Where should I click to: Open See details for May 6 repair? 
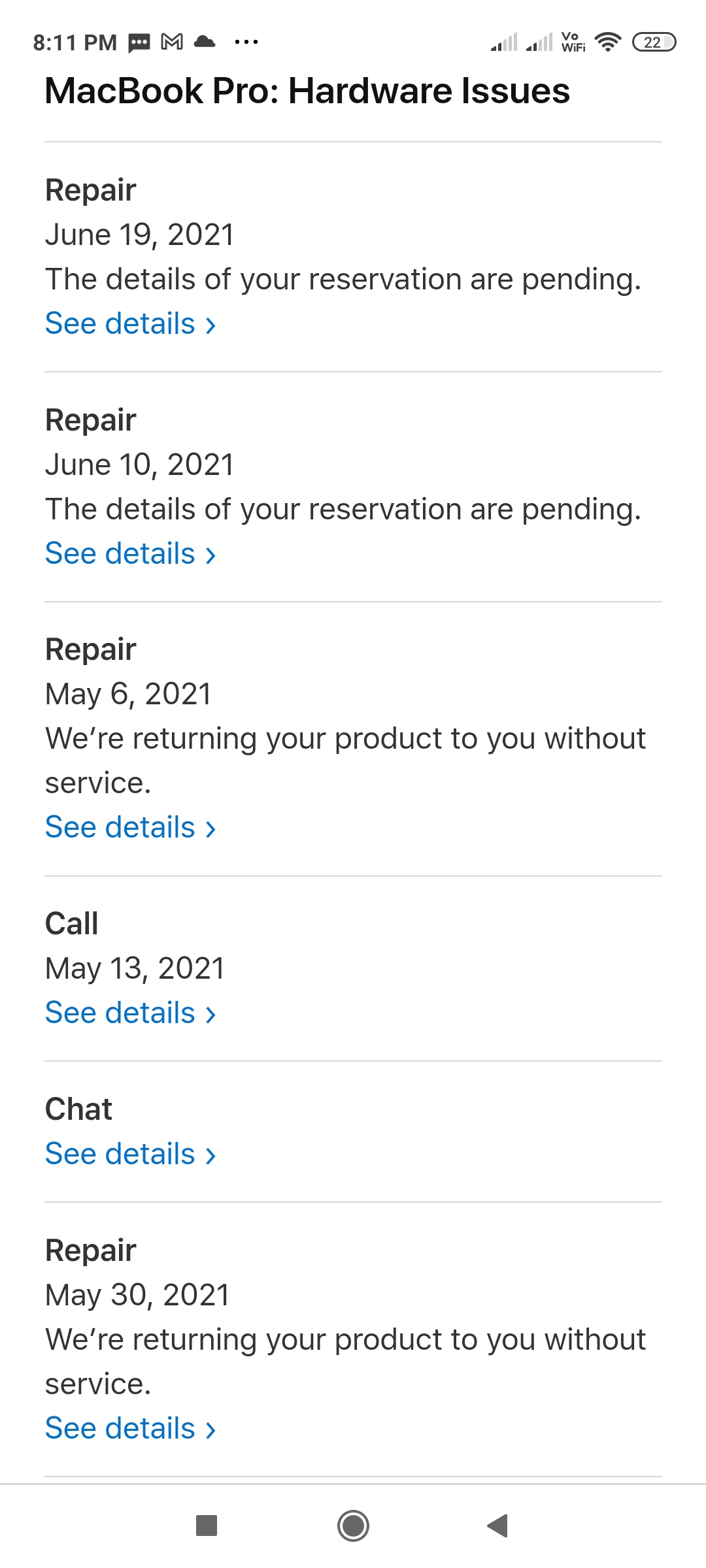click(130, 827)
